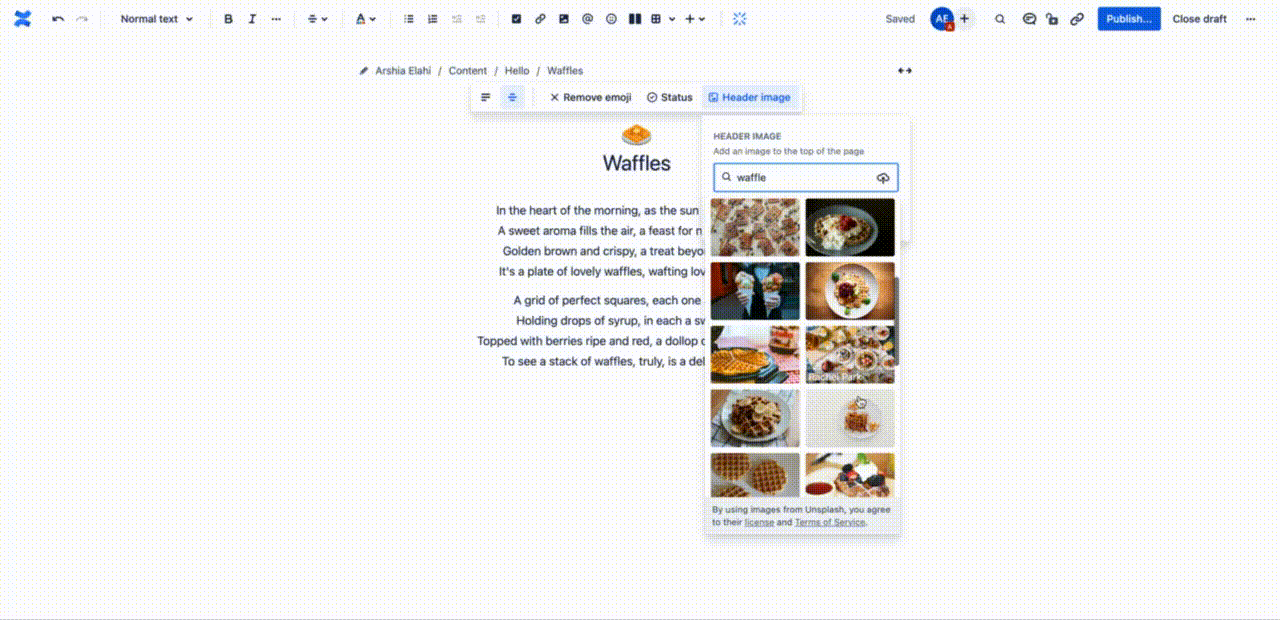Click the Status button
1280x620 pixels.
tap(670, 98)
